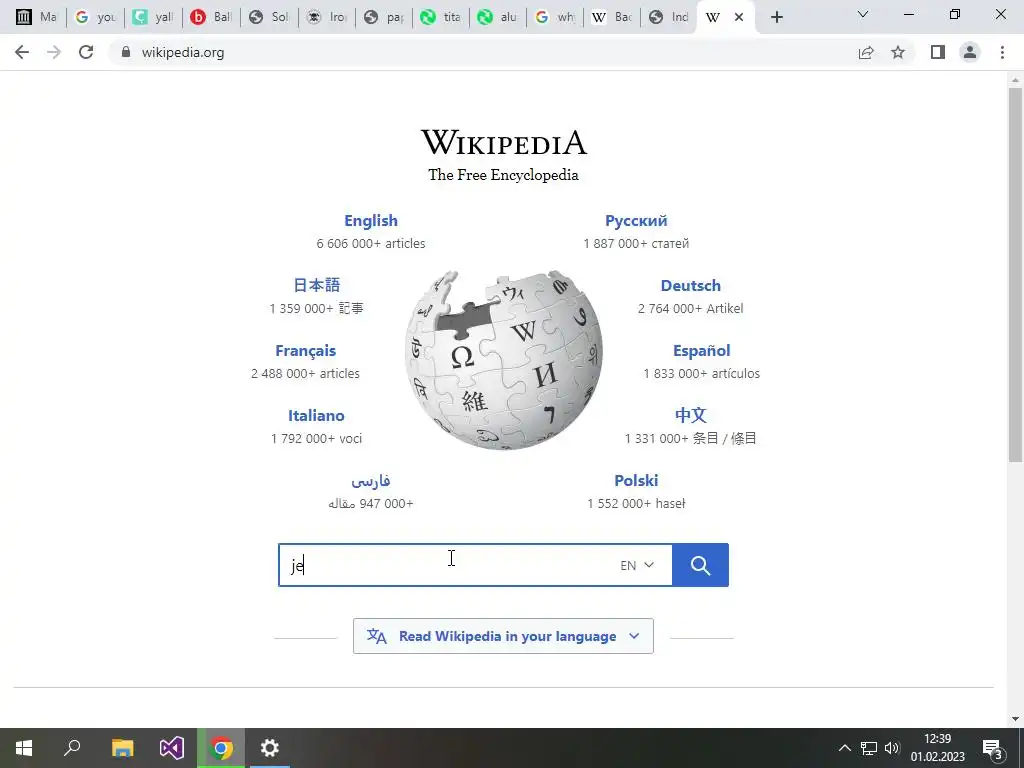The width and height of the screenshot is (1024, 768).
Task: Click the scrollbar down arrow
Action: coord(1015,719)
